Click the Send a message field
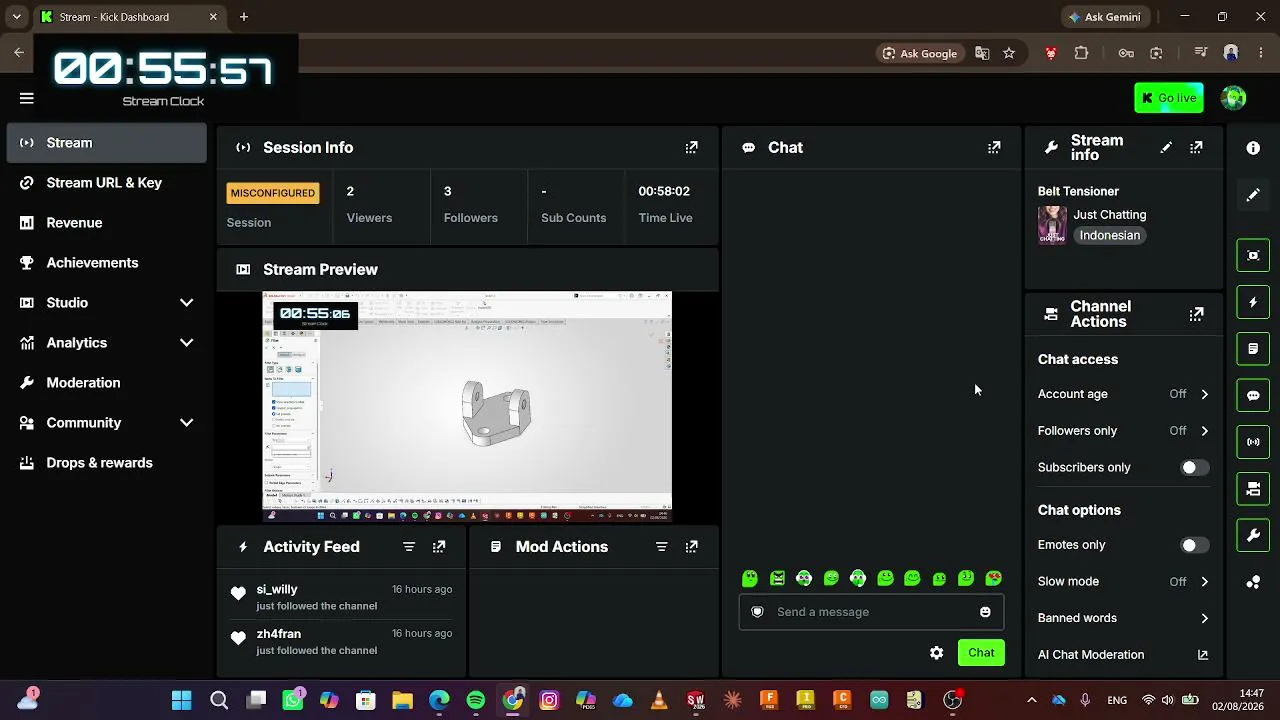1280x720 pixels. coord(871,612)
